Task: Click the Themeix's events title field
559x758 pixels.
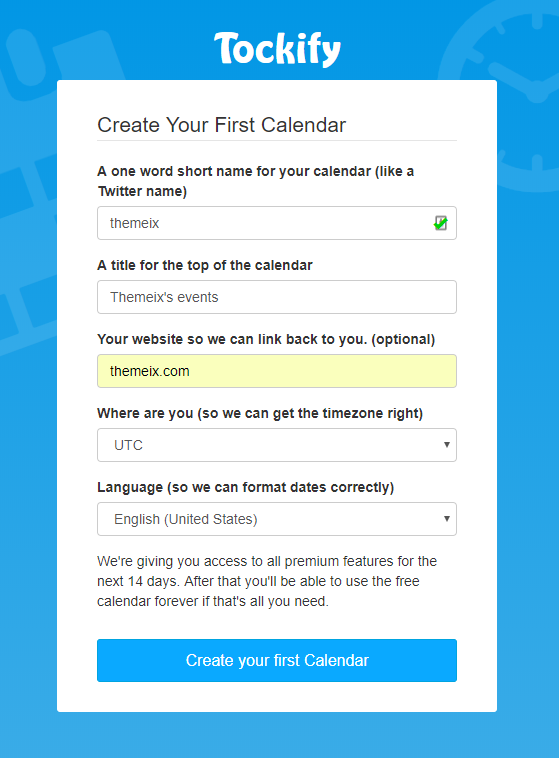Action: pos(277,297)
